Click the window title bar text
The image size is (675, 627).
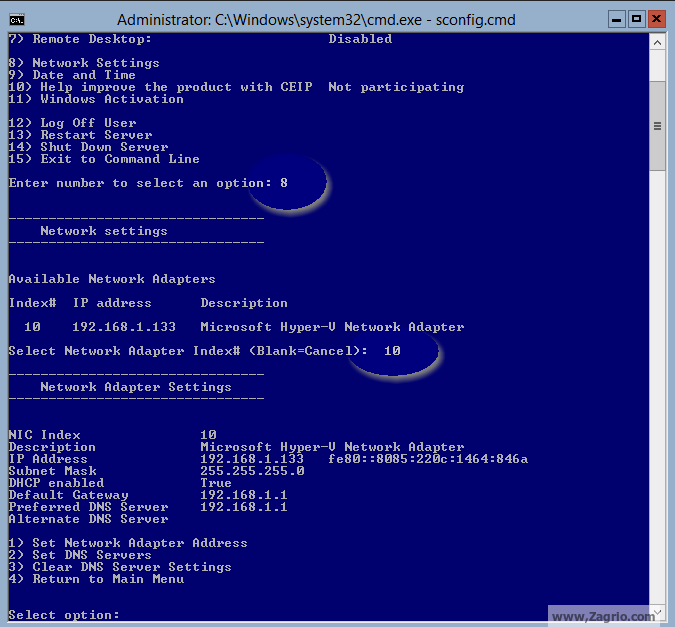tap(316, 20)
